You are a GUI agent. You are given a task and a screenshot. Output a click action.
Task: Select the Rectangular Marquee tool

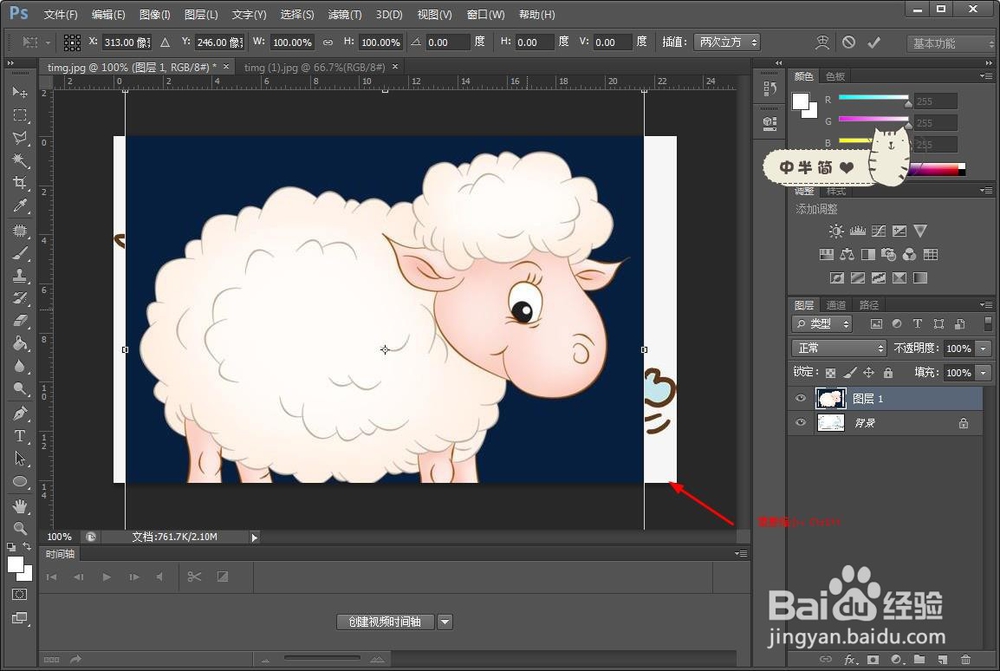pos(20,115)
